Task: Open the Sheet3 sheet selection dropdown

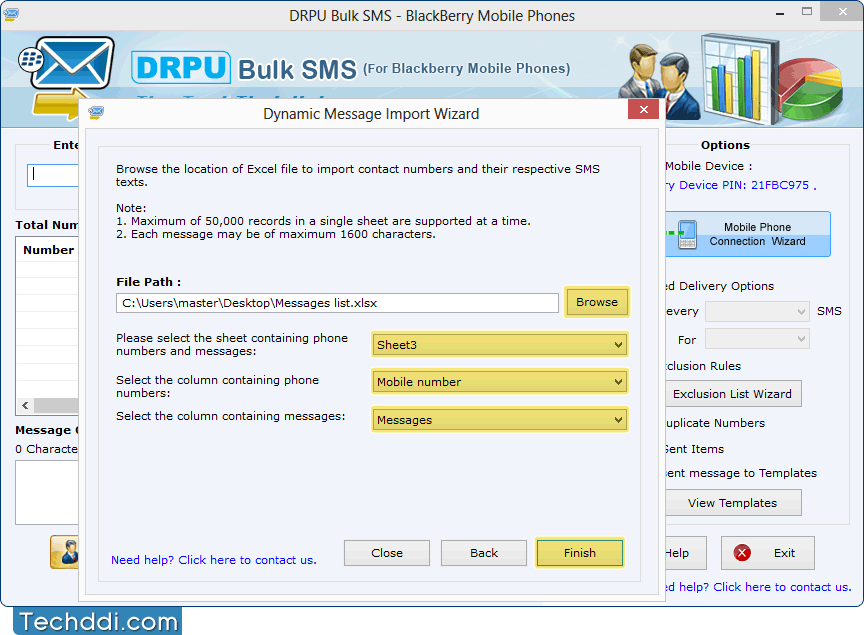Action: 499,345
